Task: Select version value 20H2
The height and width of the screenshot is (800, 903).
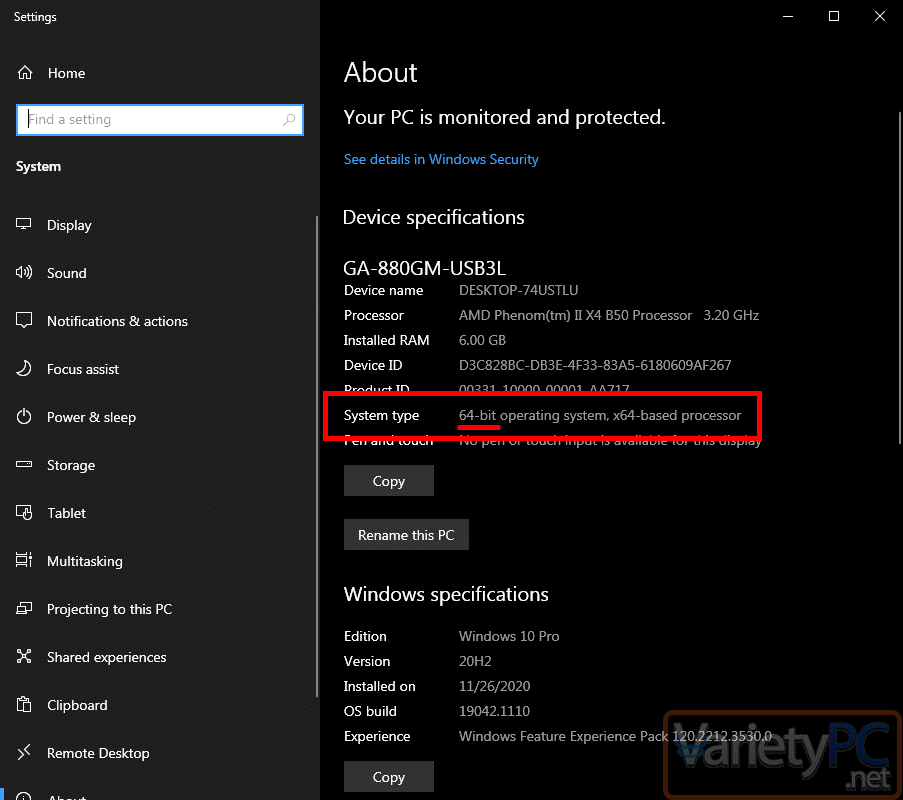Action: point(475,661)
